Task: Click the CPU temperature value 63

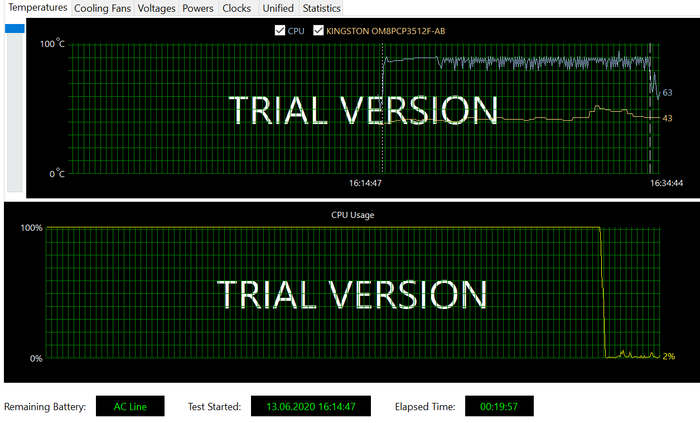Action: click(x=667, y=92)
